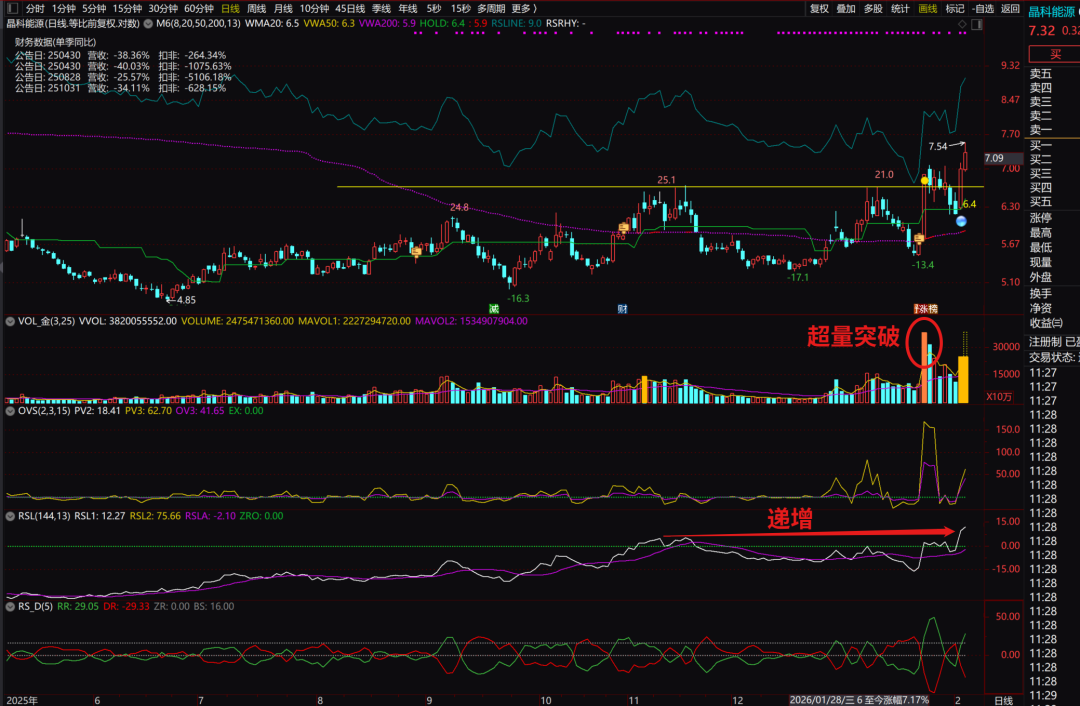Viewport: 1080px width, 706px height.
Task: Click 标记 mark button
Action: coord(955,8)
